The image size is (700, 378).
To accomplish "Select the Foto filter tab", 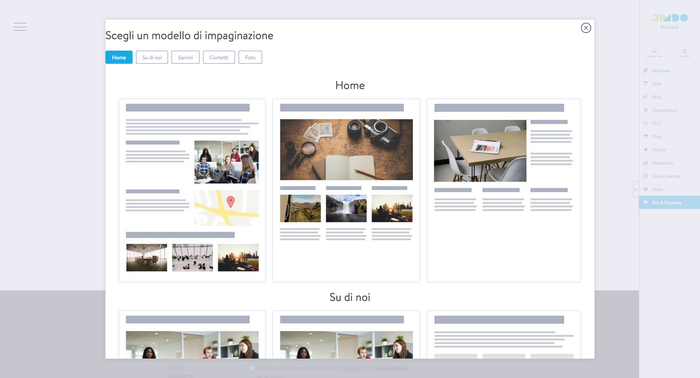I will click(250, 57).
